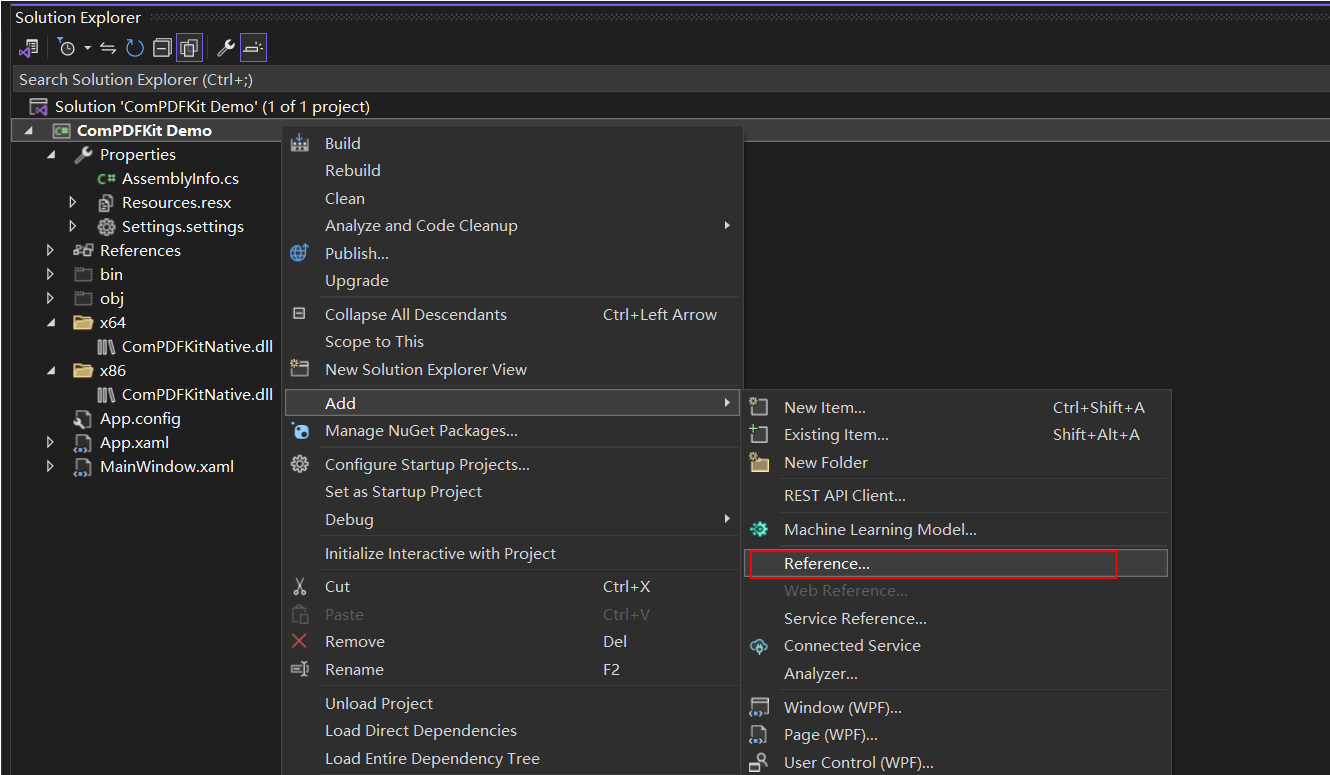Expand the App.xaml node
Screen dimensions: 1330x775
click(x=51, y=442)
